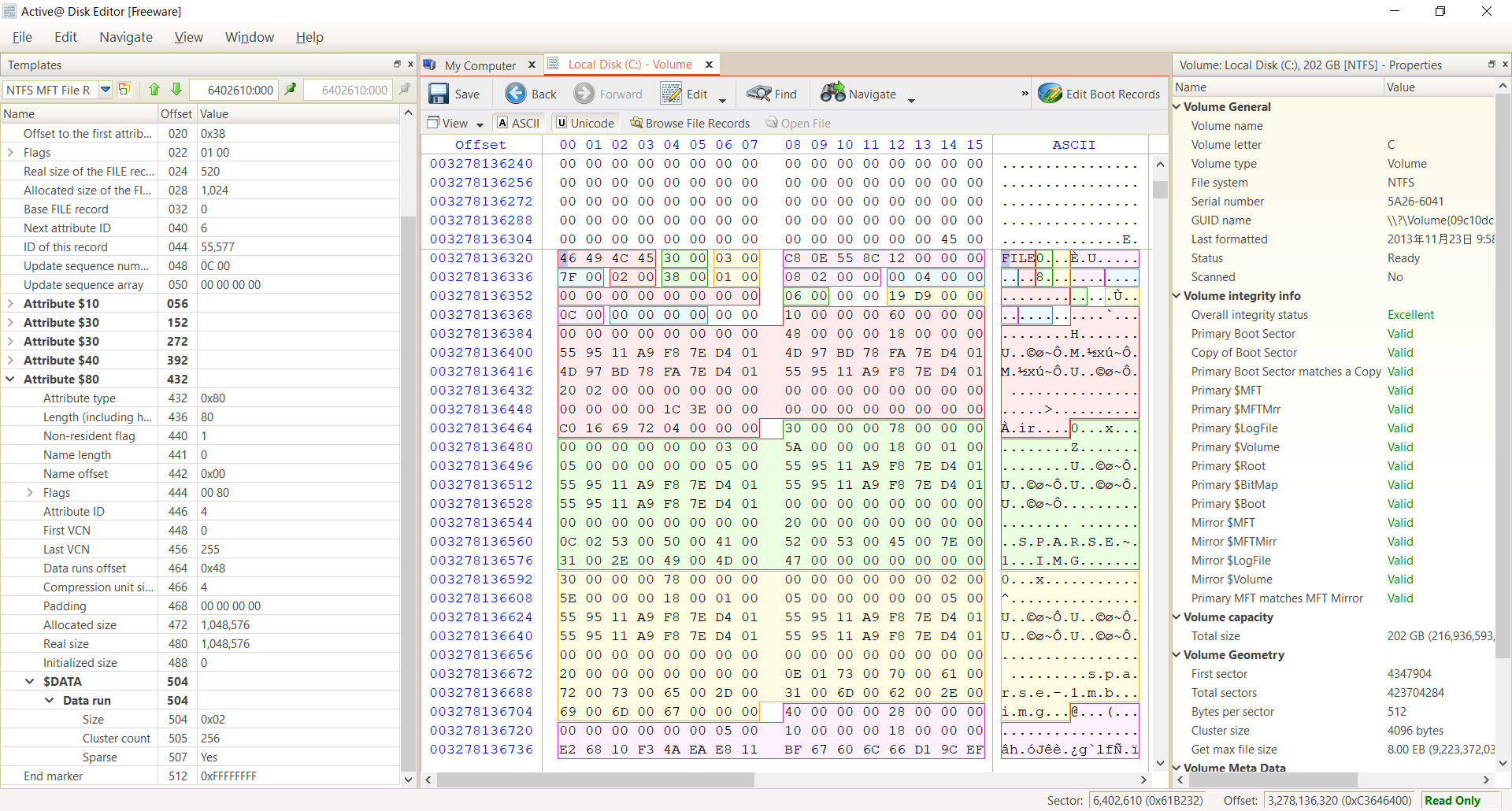Click the active sector input field 6402610:000
This screenshot has height=811, width=1512.
(x=233, y=90)
